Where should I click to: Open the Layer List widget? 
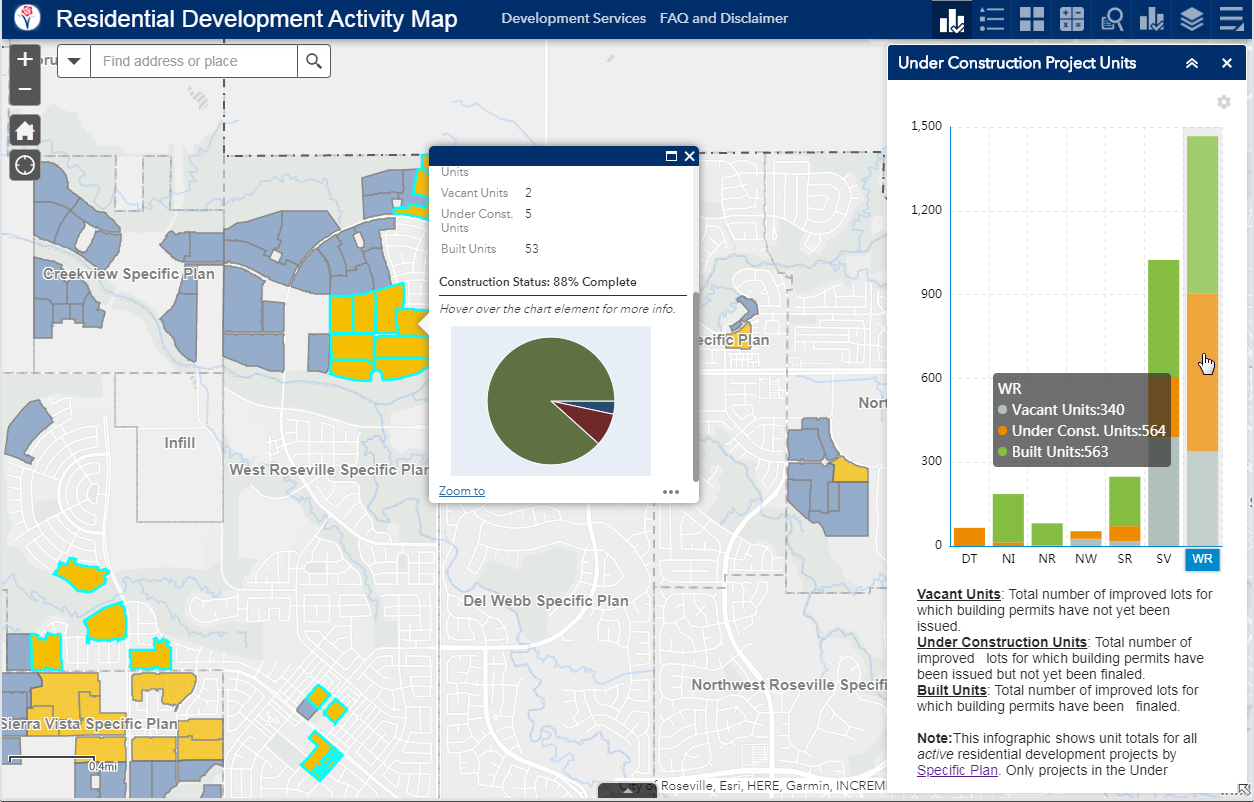(1190, 19)
